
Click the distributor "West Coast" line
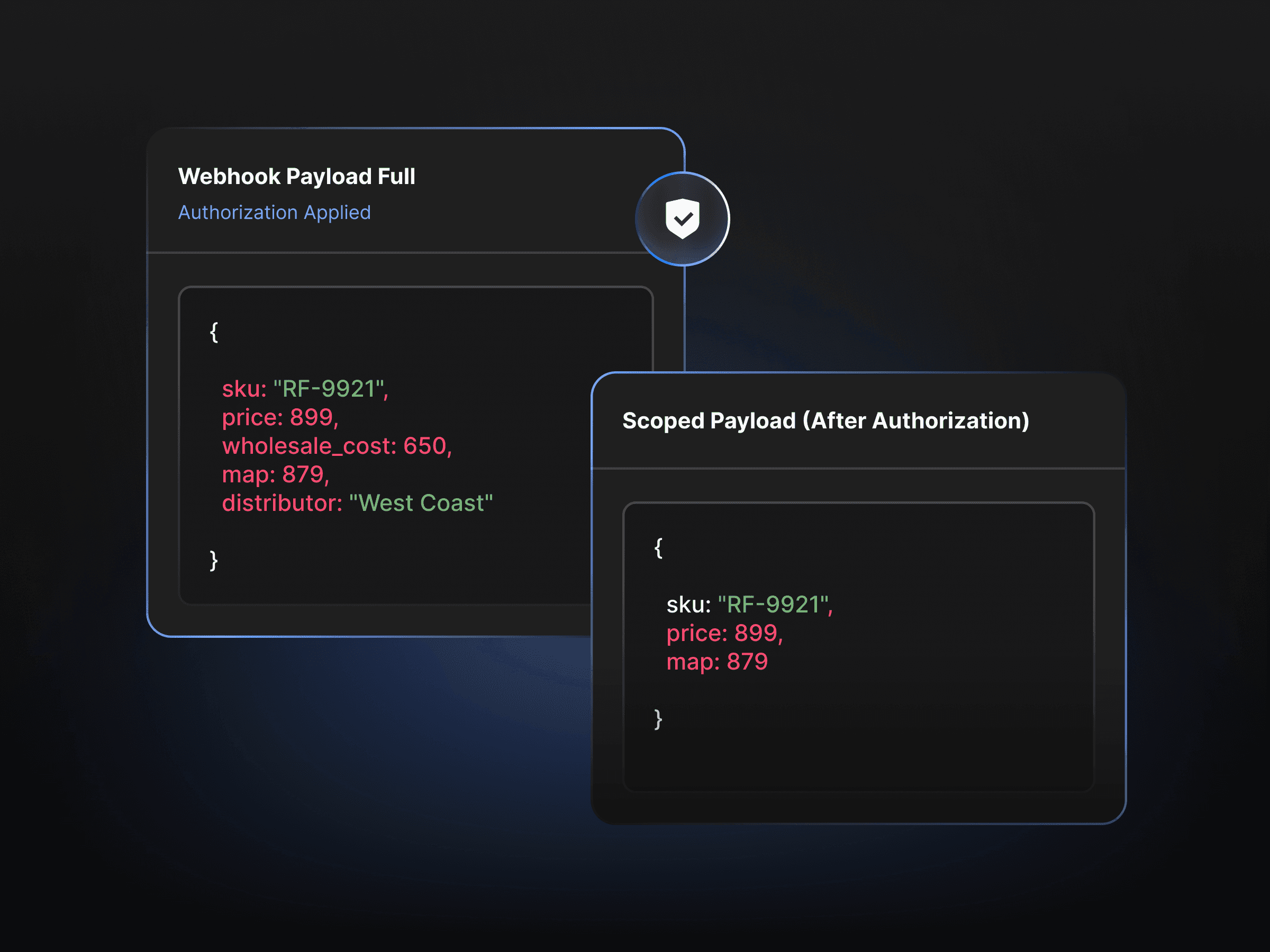(x=357, y=504)
